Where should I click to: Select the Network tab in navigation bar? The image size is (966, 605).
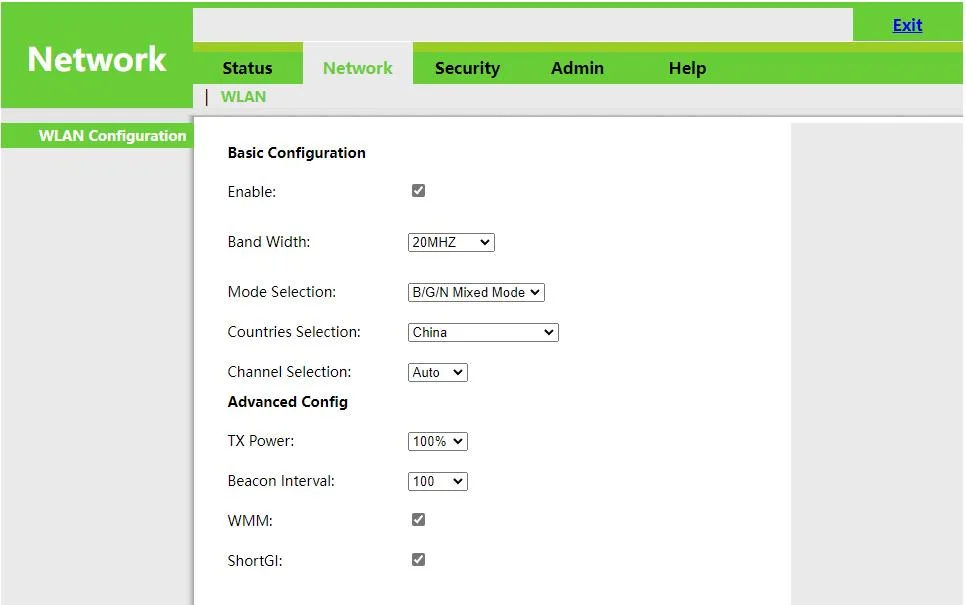click(x=357, y=68)
